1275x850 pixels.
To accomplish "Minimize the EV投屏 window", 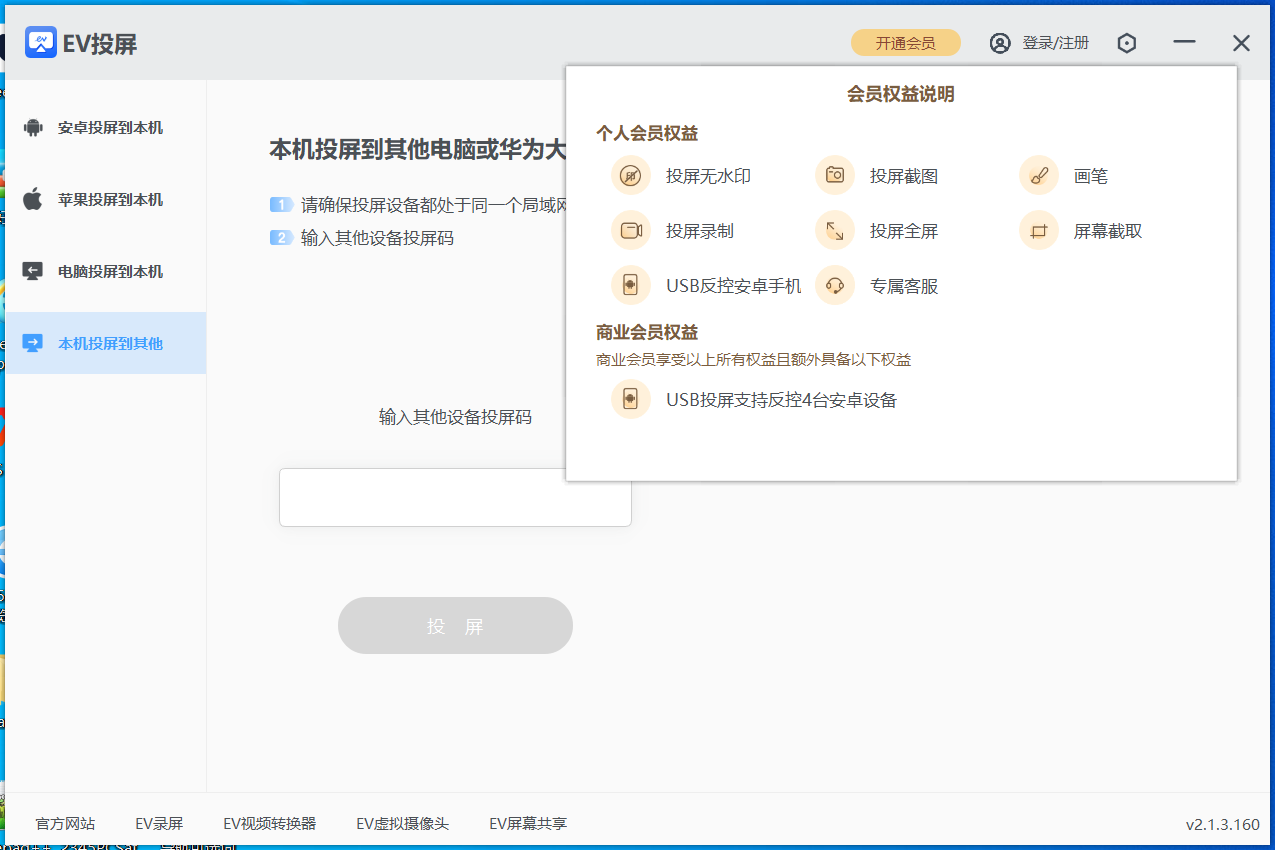I will [x=1185, y=43].
